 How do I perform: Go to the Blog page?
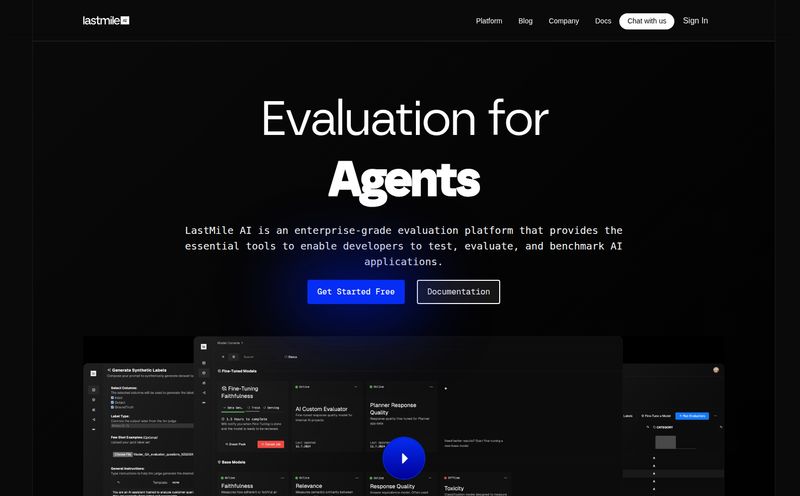point(525,21)
